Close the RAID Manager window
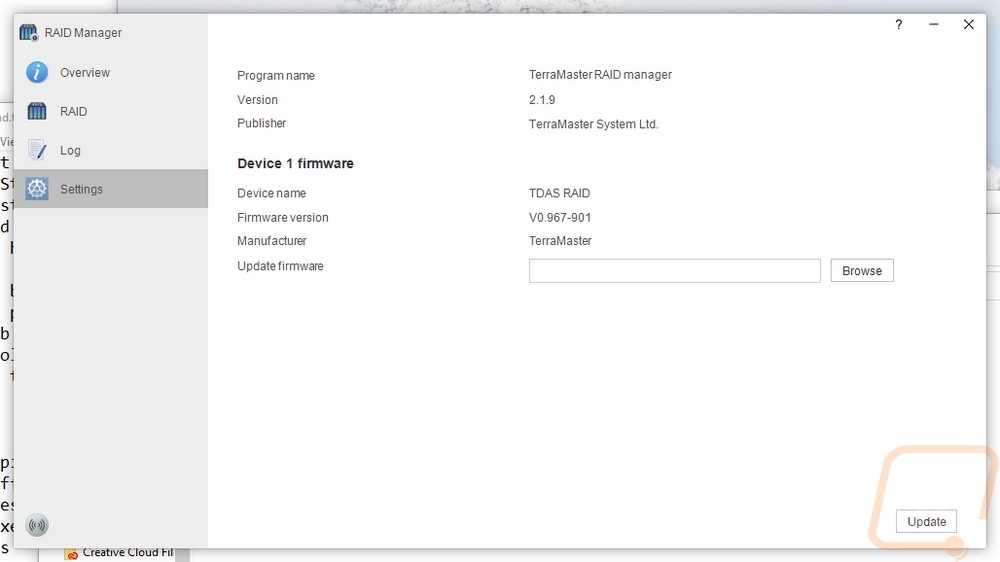This screenshot has width=1000, height=562. pos(969,25)
